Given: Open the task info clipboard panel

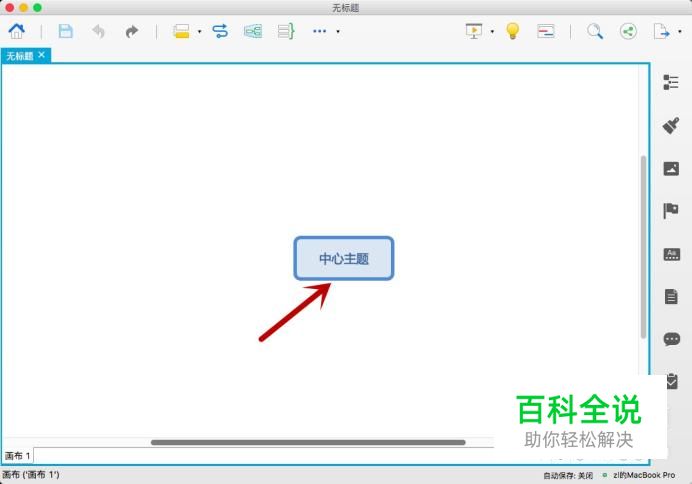Looking at the screenshot, I should click(672, 381).
